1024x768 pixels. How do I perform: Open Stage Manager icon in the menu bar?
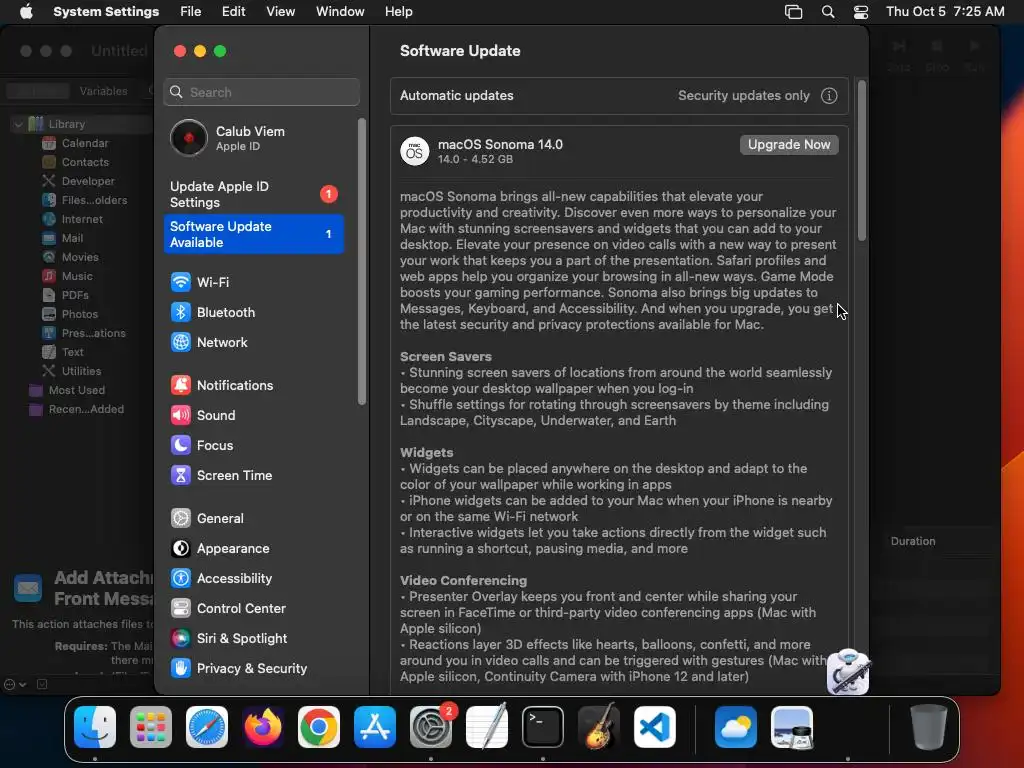pos(793,12)
